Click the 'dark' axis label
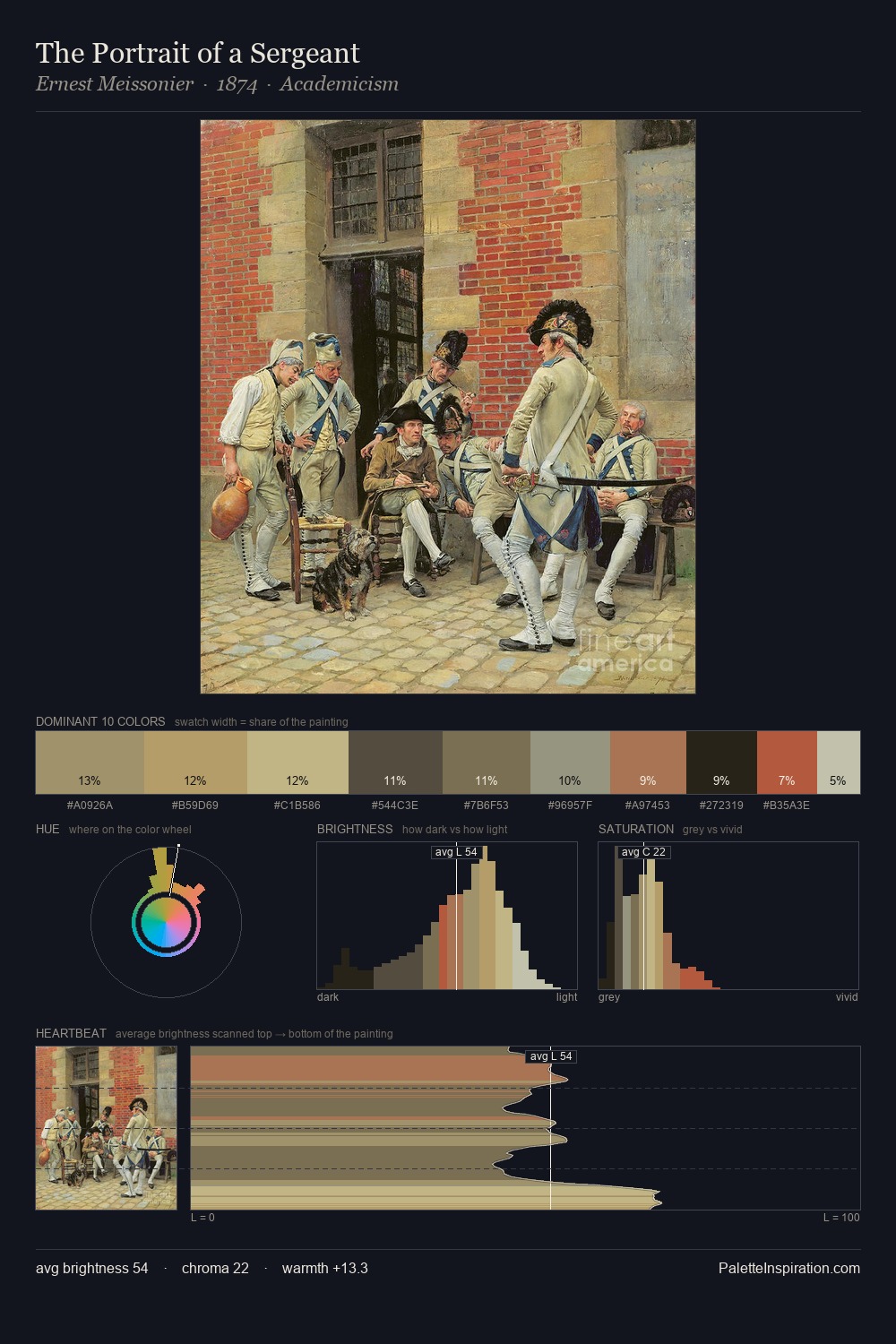Image resolution: width=896 pixels, height=1344 pixels. [x=328, y=997]
